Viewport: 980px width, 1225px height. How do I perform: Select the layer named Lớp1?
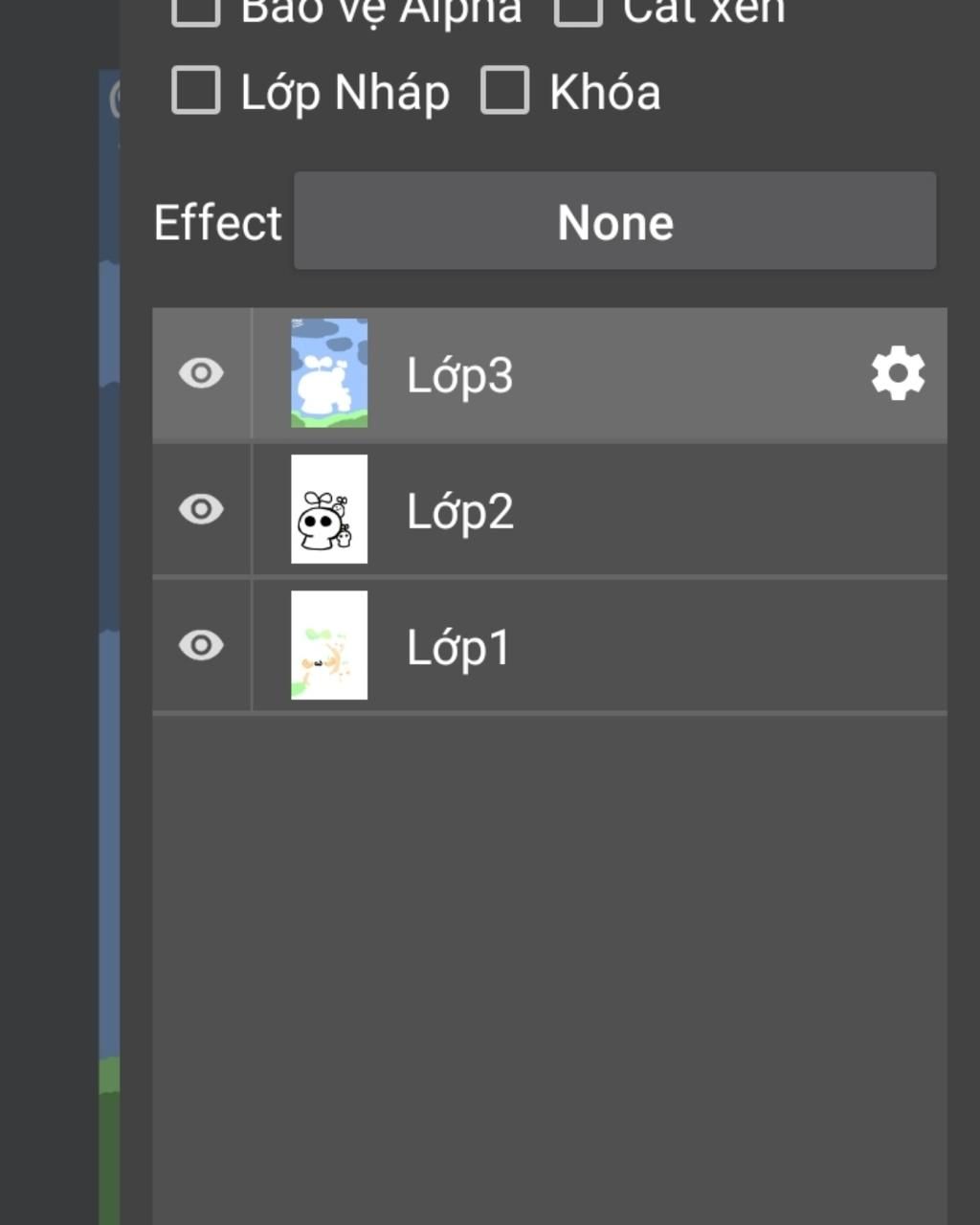pos(458,647)
